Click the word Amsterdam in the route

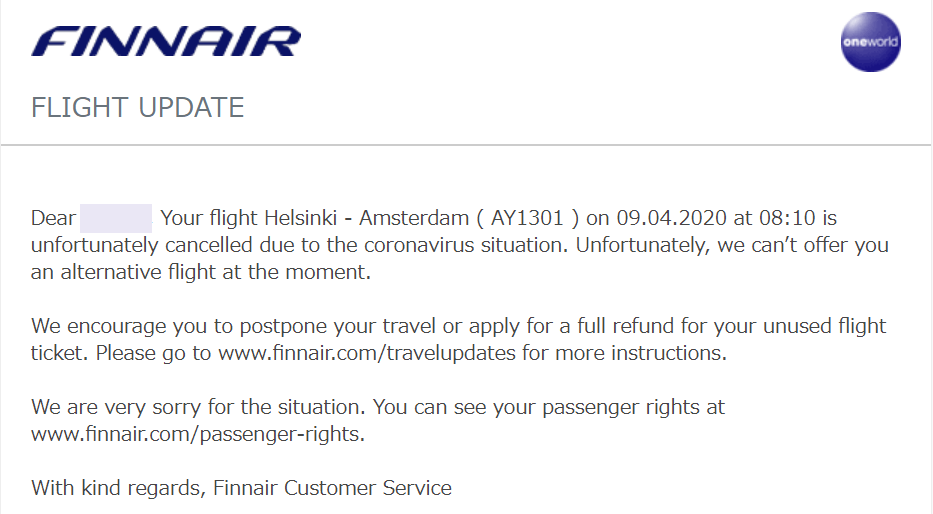414,218
